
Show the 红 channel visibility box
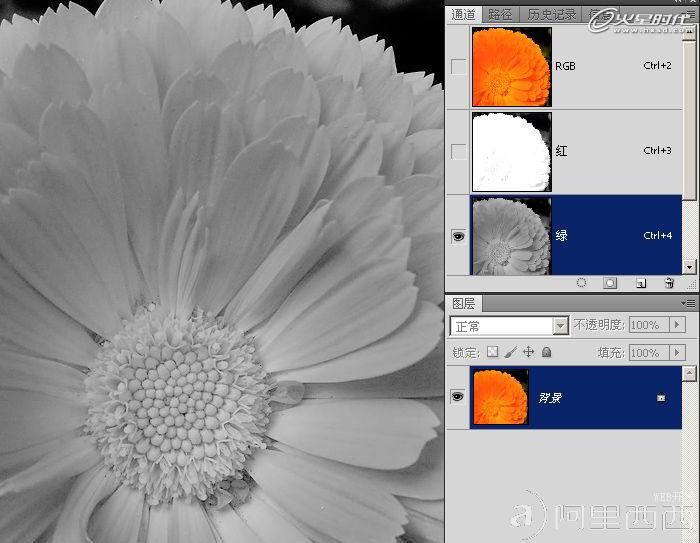point(458,151)
